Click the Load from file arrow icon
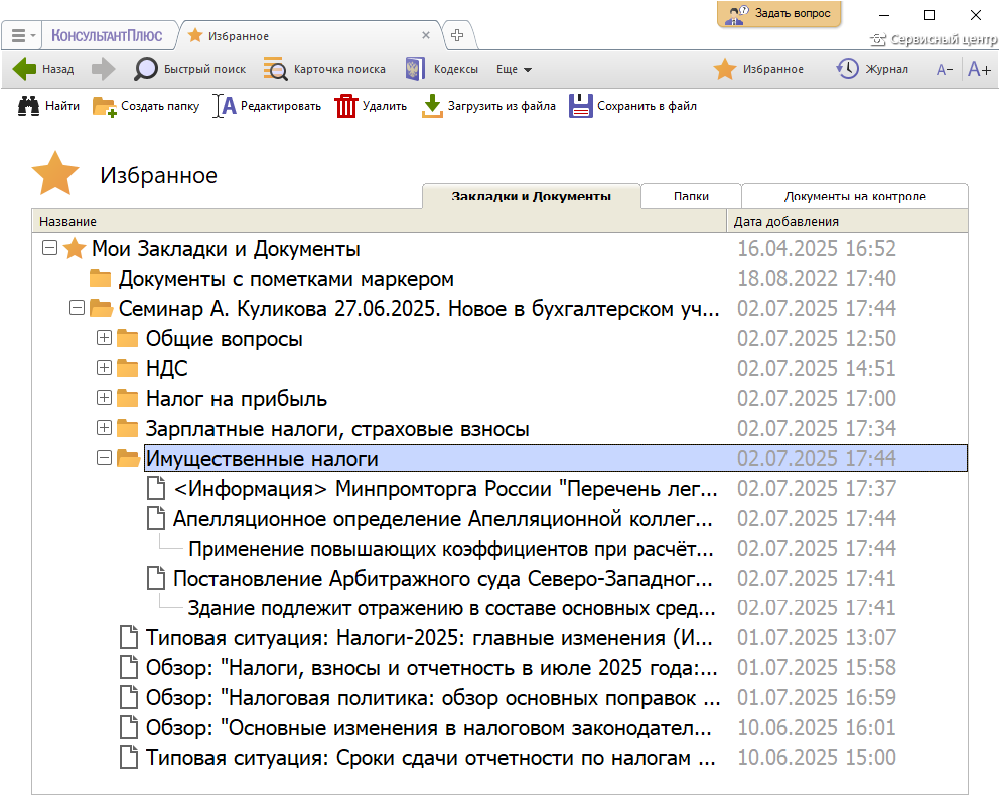 tap(432, 106)
